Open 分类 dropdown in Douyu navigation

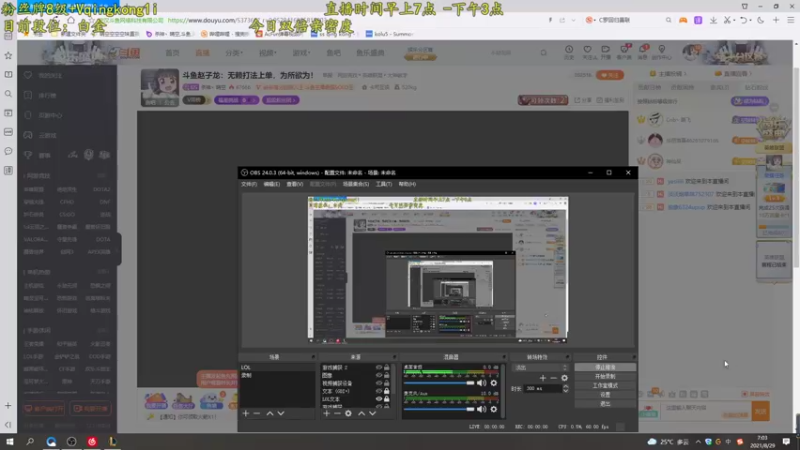tap(234, 53)
